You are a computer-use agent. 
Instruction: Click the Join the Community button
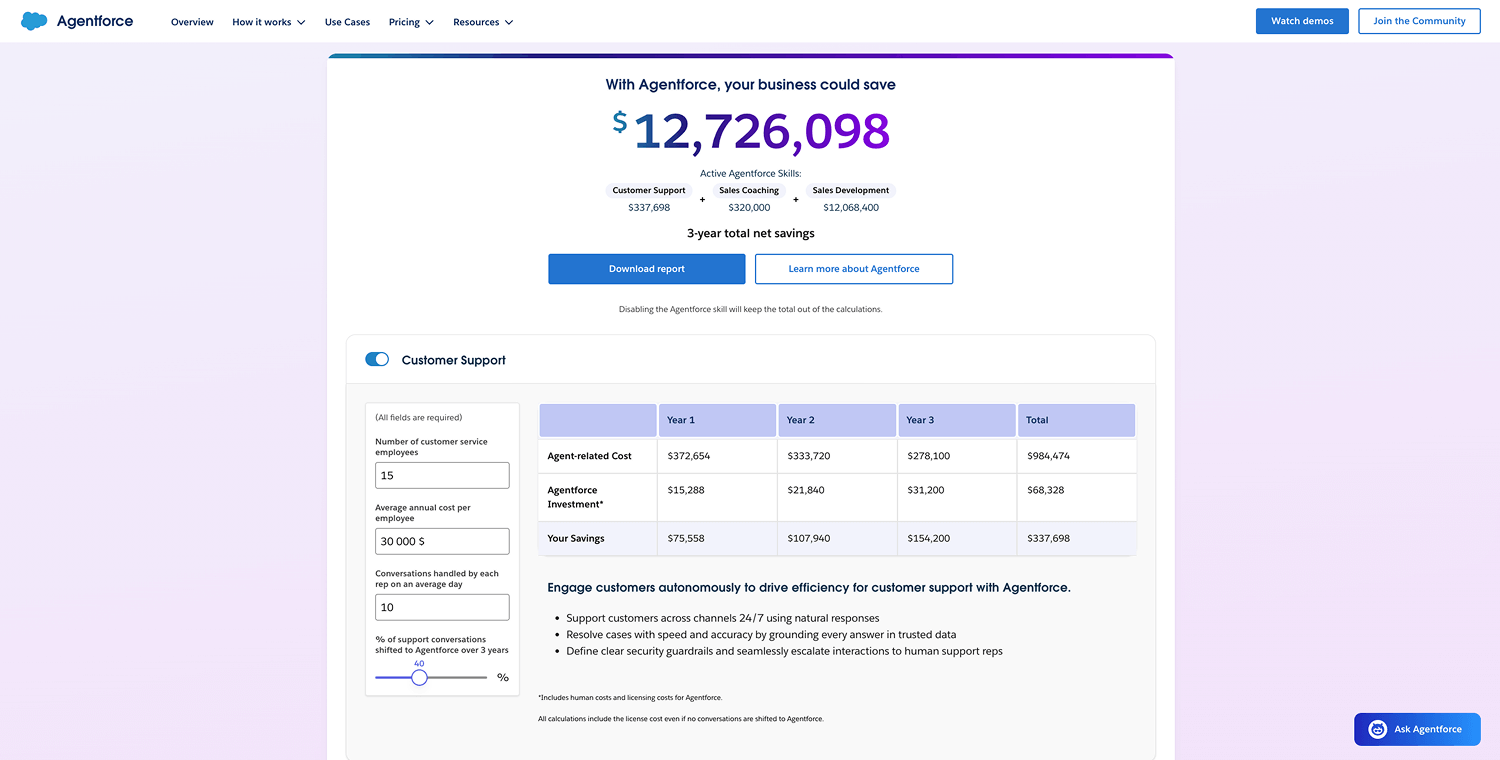[1419, 21]
